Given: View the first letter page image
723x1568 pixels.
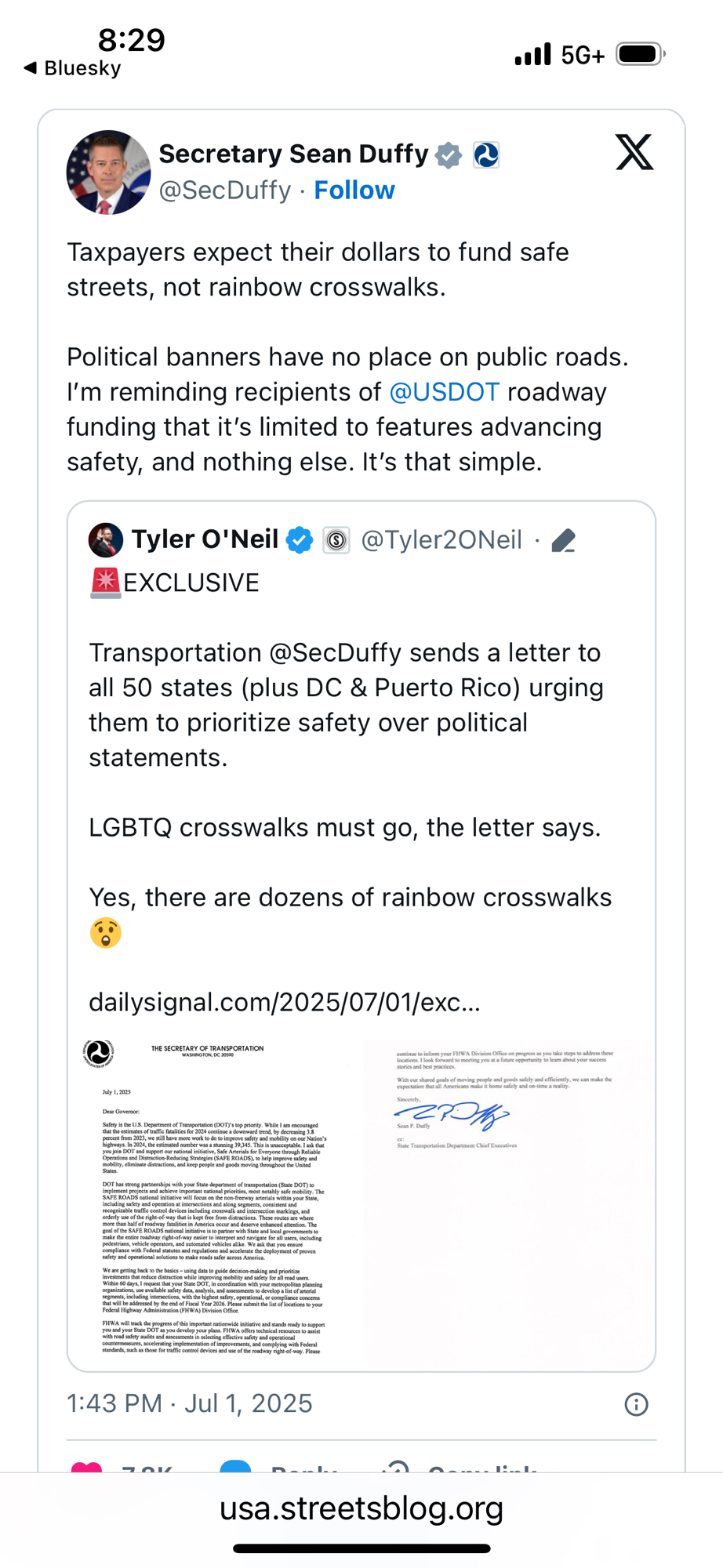Looking at the screenshot, I should (213, 1198).
